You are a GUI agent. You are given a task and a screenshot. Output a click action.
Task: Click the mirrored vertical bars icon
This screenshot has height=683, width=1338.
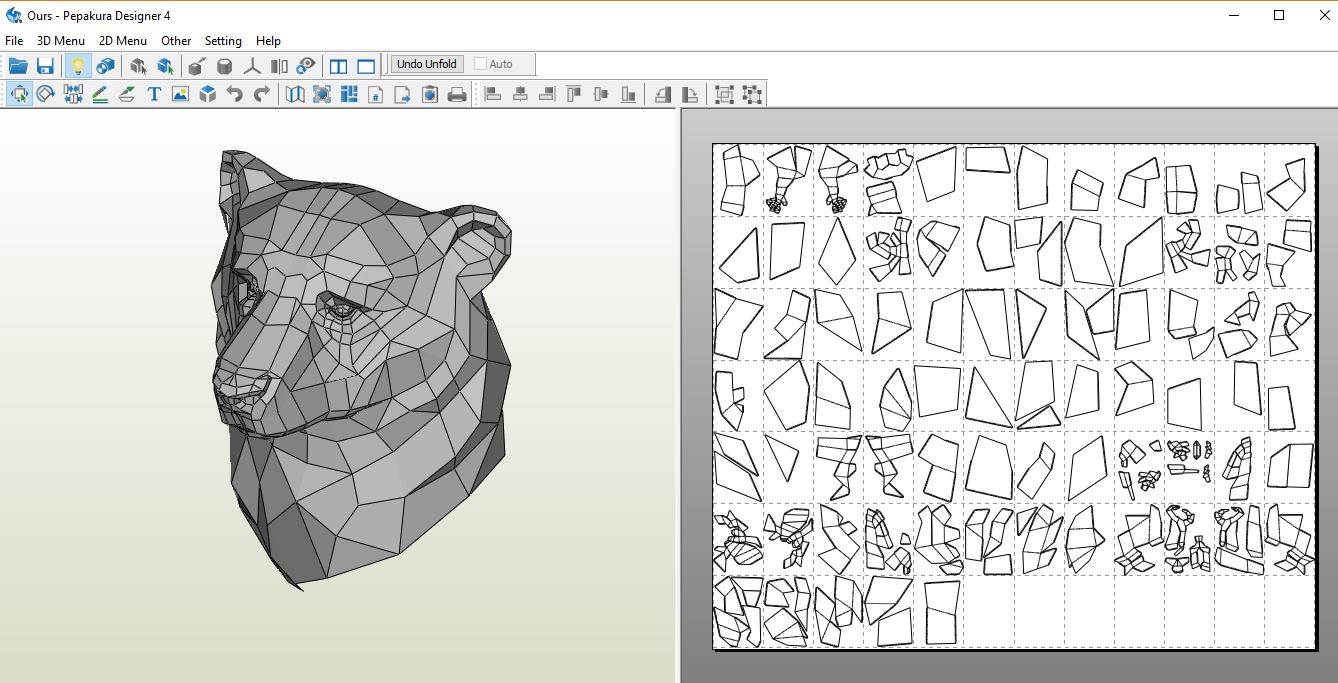click(279, 66)
